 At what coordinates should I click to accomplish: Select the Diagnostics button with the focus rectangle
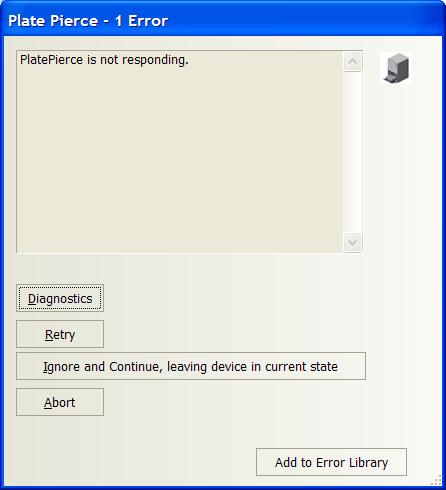point(60,298)
